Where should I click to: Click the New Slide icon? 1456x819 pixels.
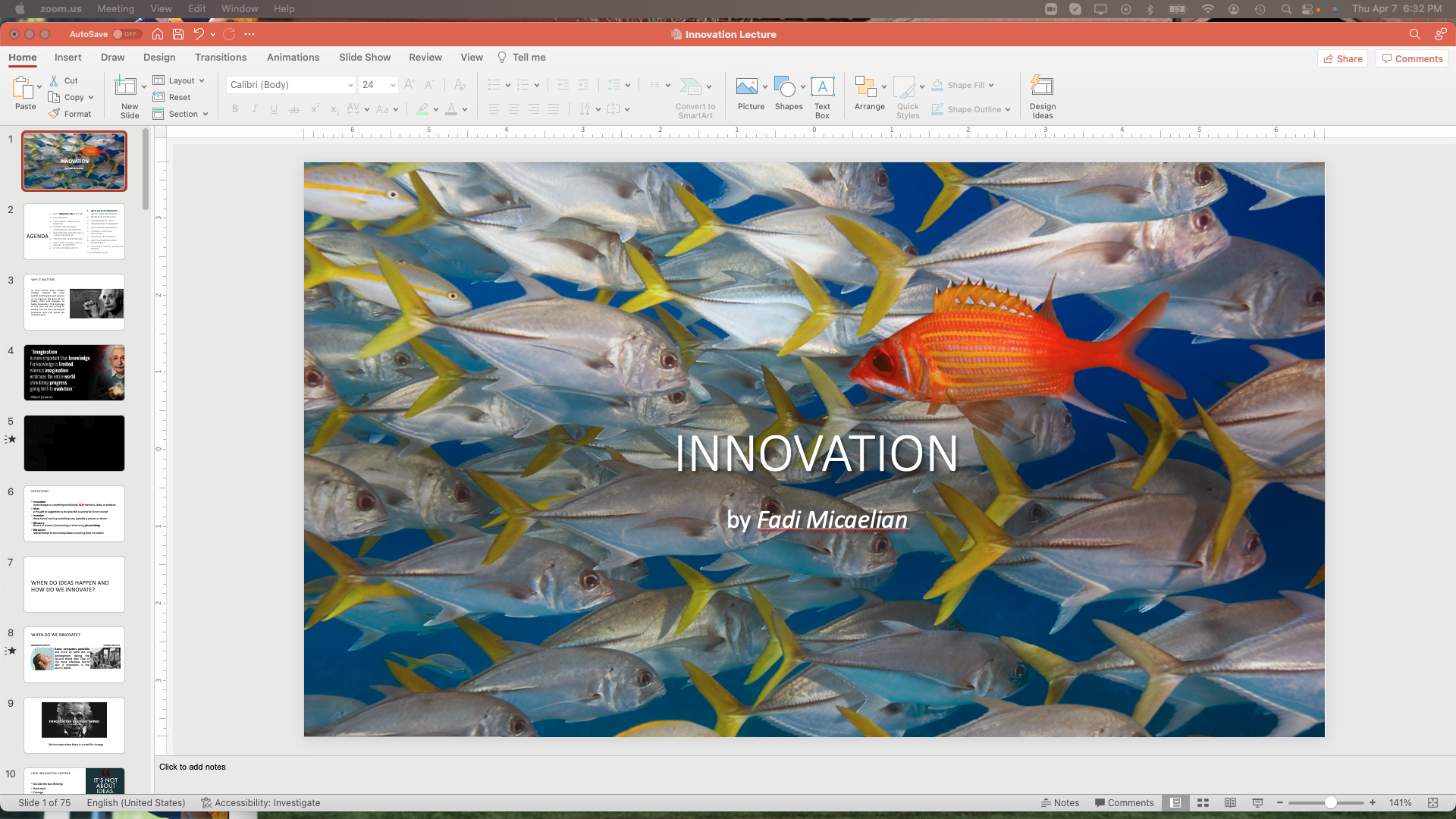125,86
